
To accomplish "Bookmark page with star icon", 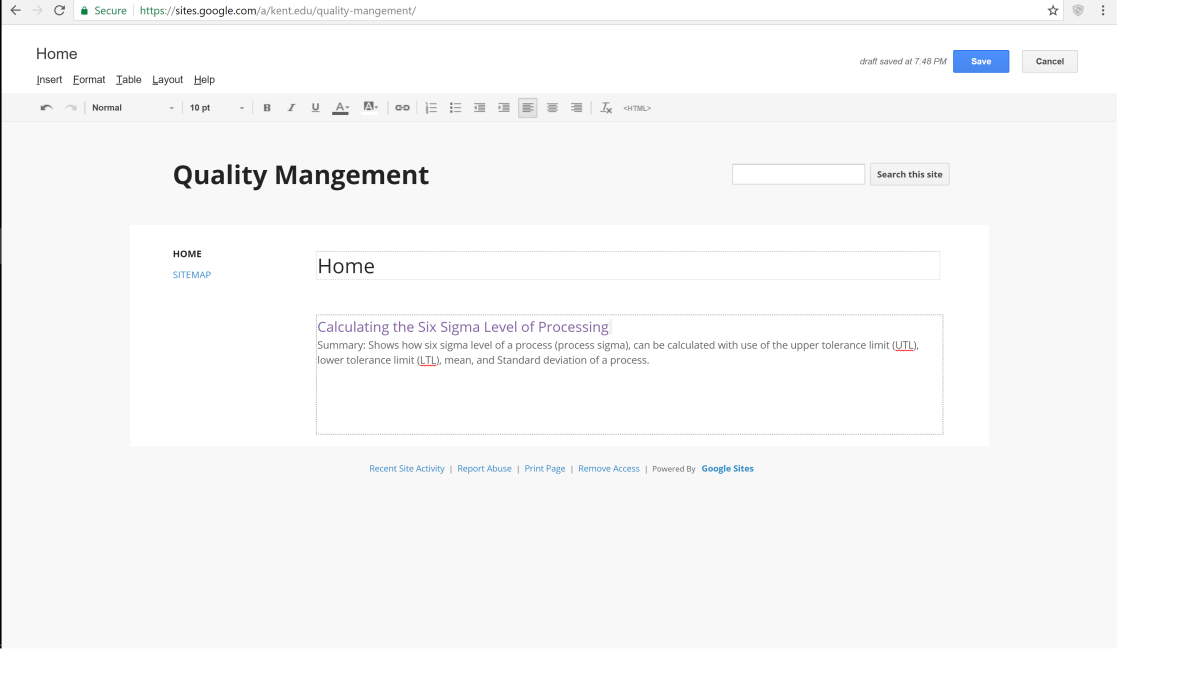I will point(1053,10).
